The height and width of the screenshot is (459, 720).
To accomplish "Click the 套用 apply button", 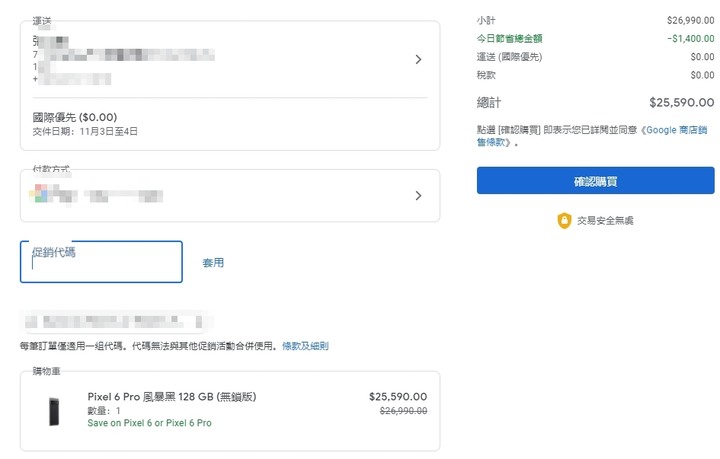I will (x=213, y=263).
